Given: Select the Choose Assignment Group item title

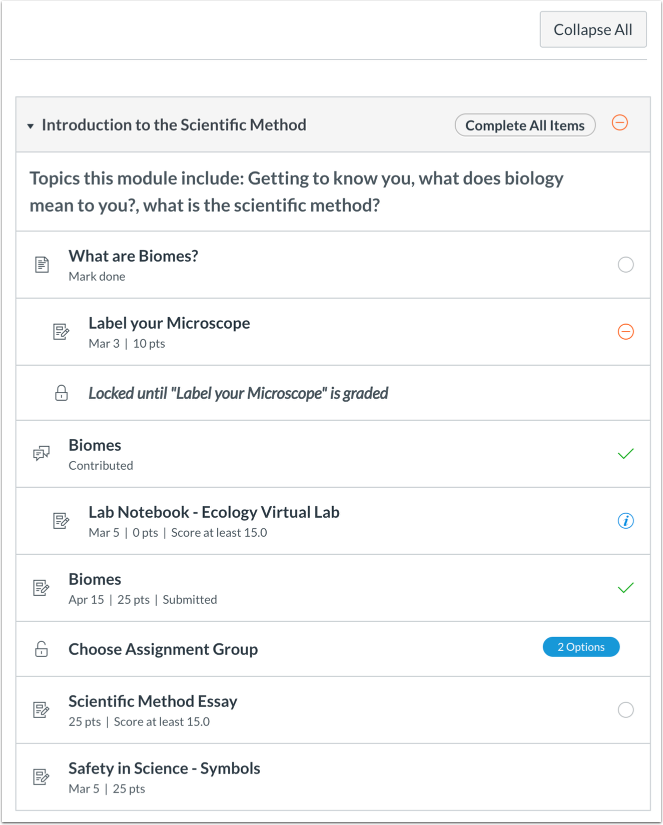Looking at the screenshot, I should coord(162,648).
